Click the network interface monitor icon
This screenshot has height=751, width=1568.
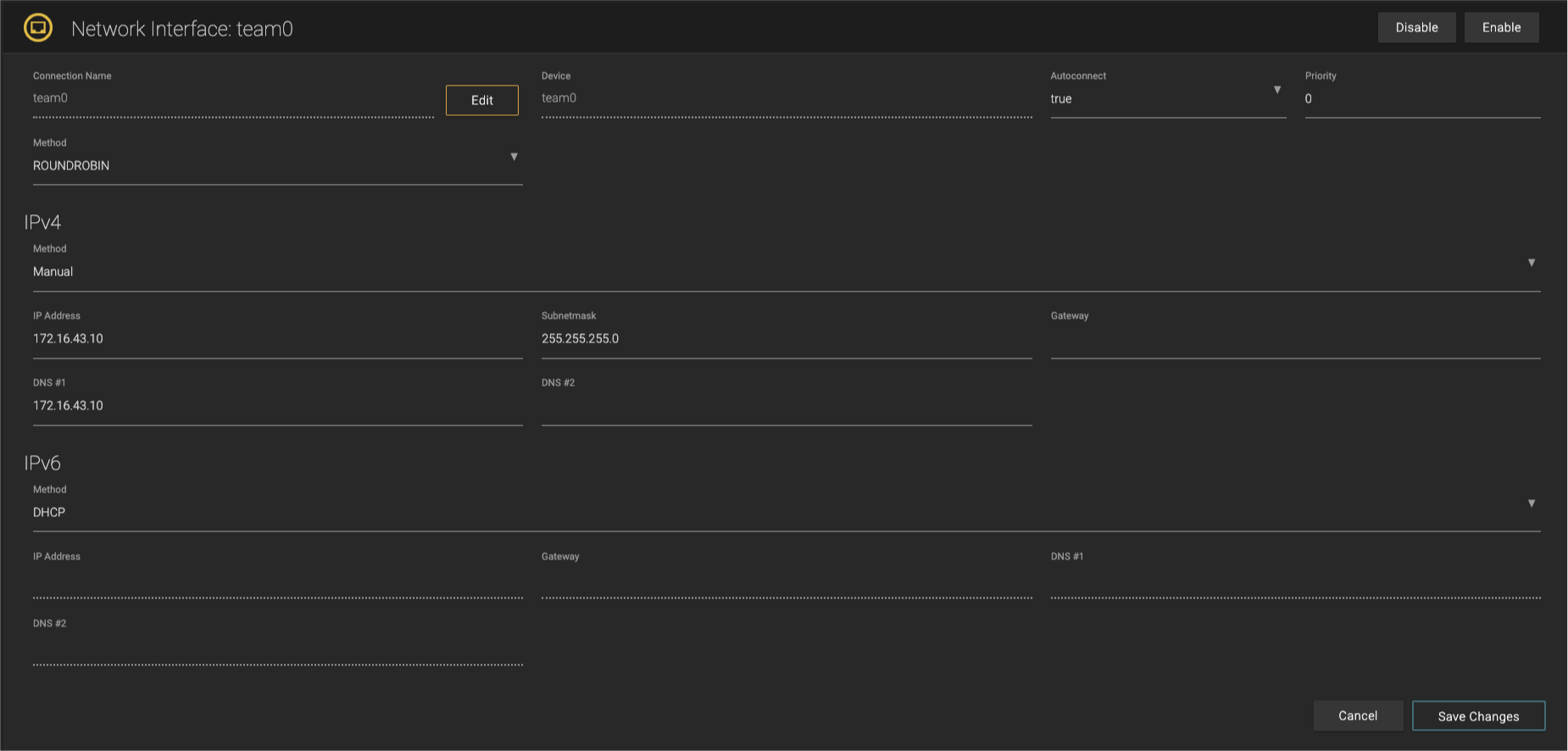pyautogui.click(x=38, y=28)
